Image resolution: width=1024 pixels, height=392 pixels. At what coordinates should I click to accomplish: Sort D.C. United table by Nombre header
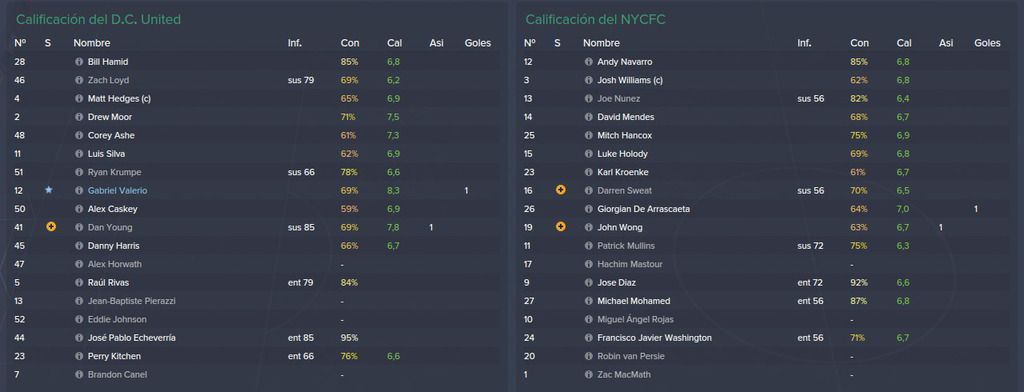pyautogui.click(x=91, y=43)
